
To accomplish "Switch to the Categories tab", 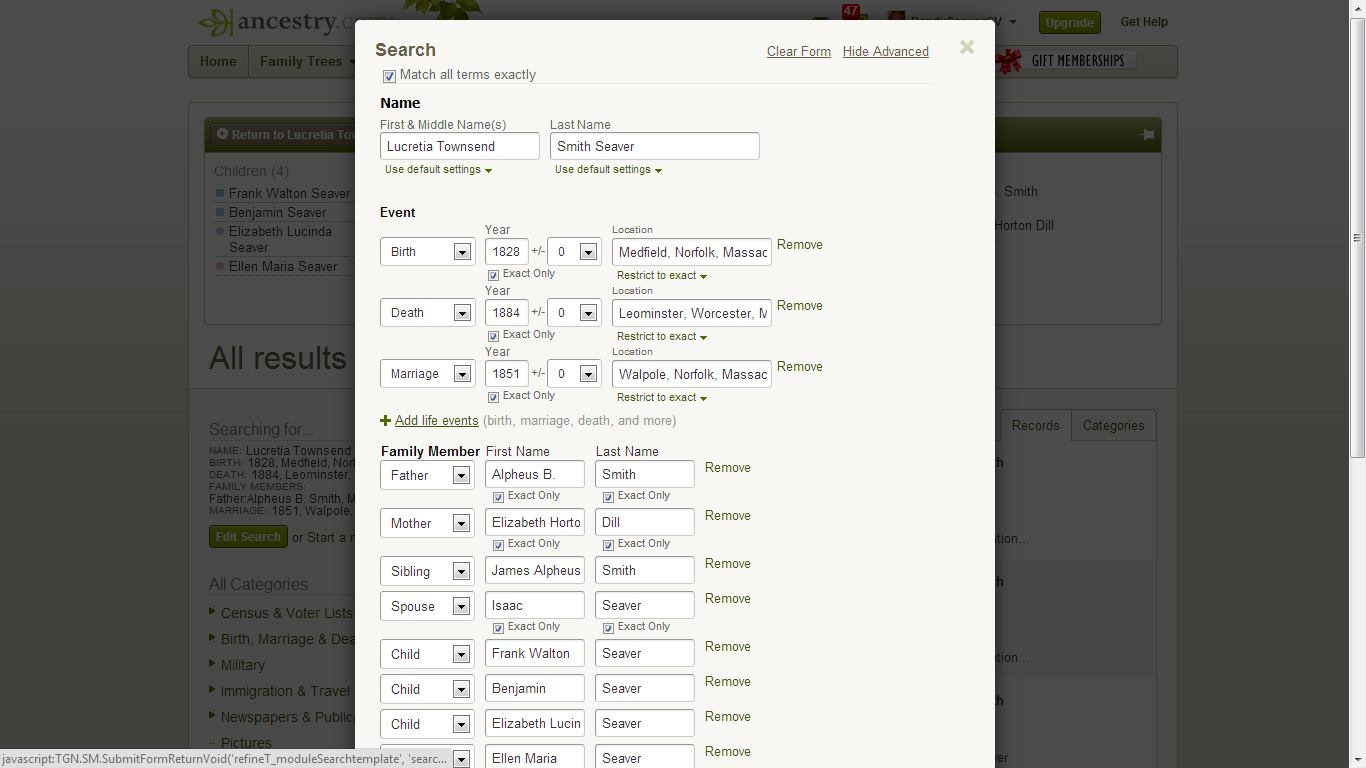I will (1113, 425).
